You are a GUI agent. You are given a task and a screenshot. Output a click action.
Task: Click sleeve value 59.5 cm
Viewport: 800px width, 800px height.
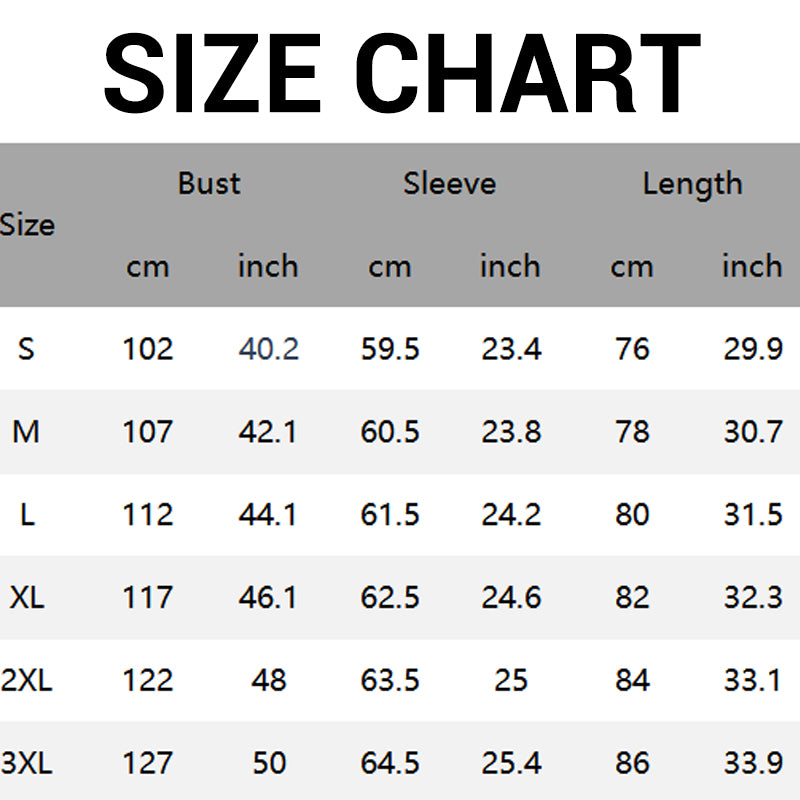click(x=390, y=349)
